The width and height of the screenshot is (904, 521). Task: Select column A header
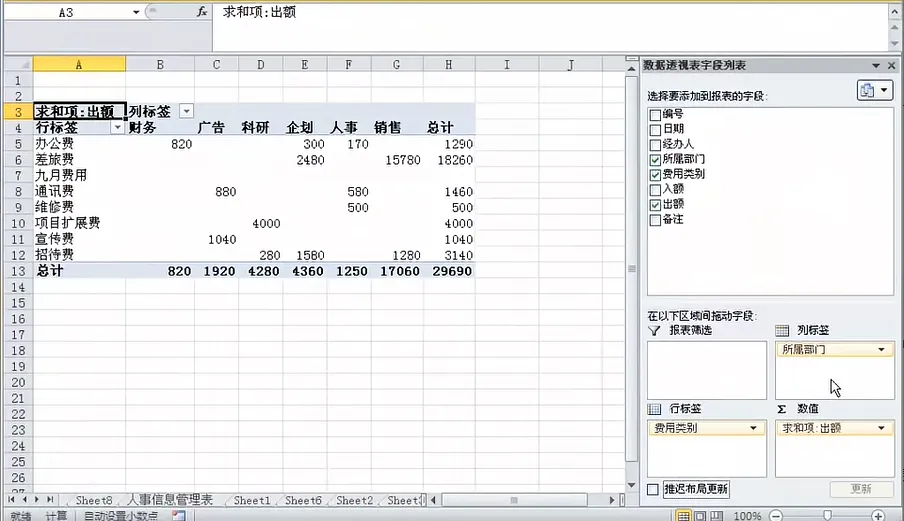pos(79,65)
